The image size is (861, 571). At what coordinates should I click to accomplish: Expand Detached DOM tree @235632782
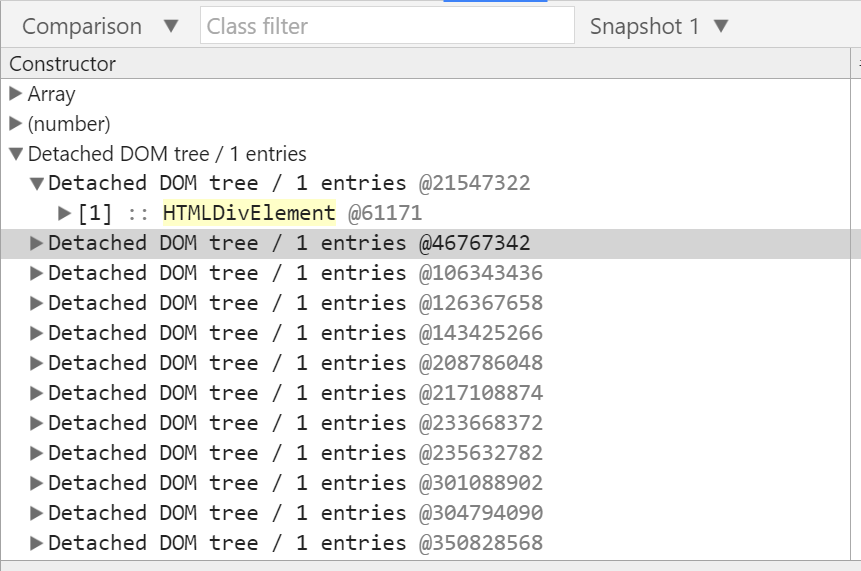(36, 453)
